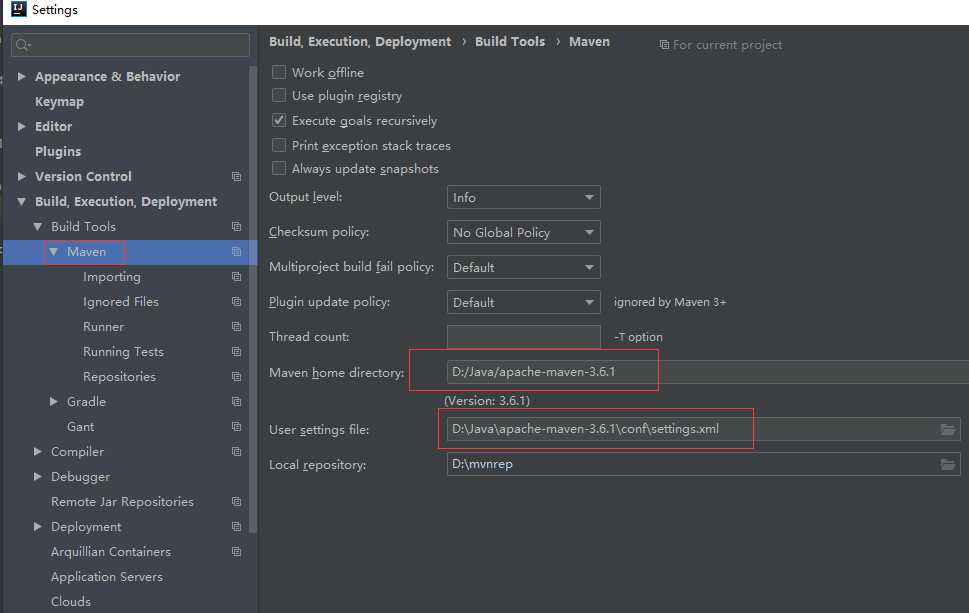Click the browse folder icon for User settings file

[947, 430]
